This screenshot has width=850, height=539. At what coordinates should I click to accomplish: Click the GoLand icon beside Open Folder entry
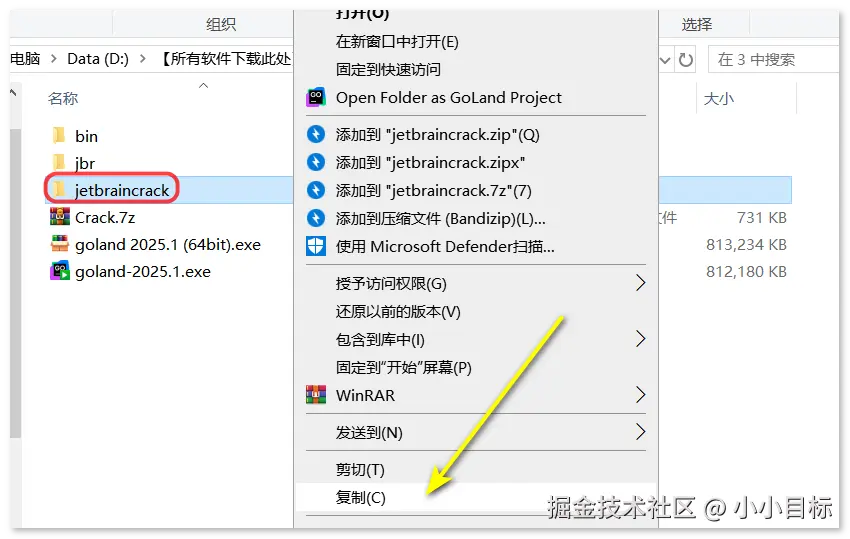[x=315, y=98]
